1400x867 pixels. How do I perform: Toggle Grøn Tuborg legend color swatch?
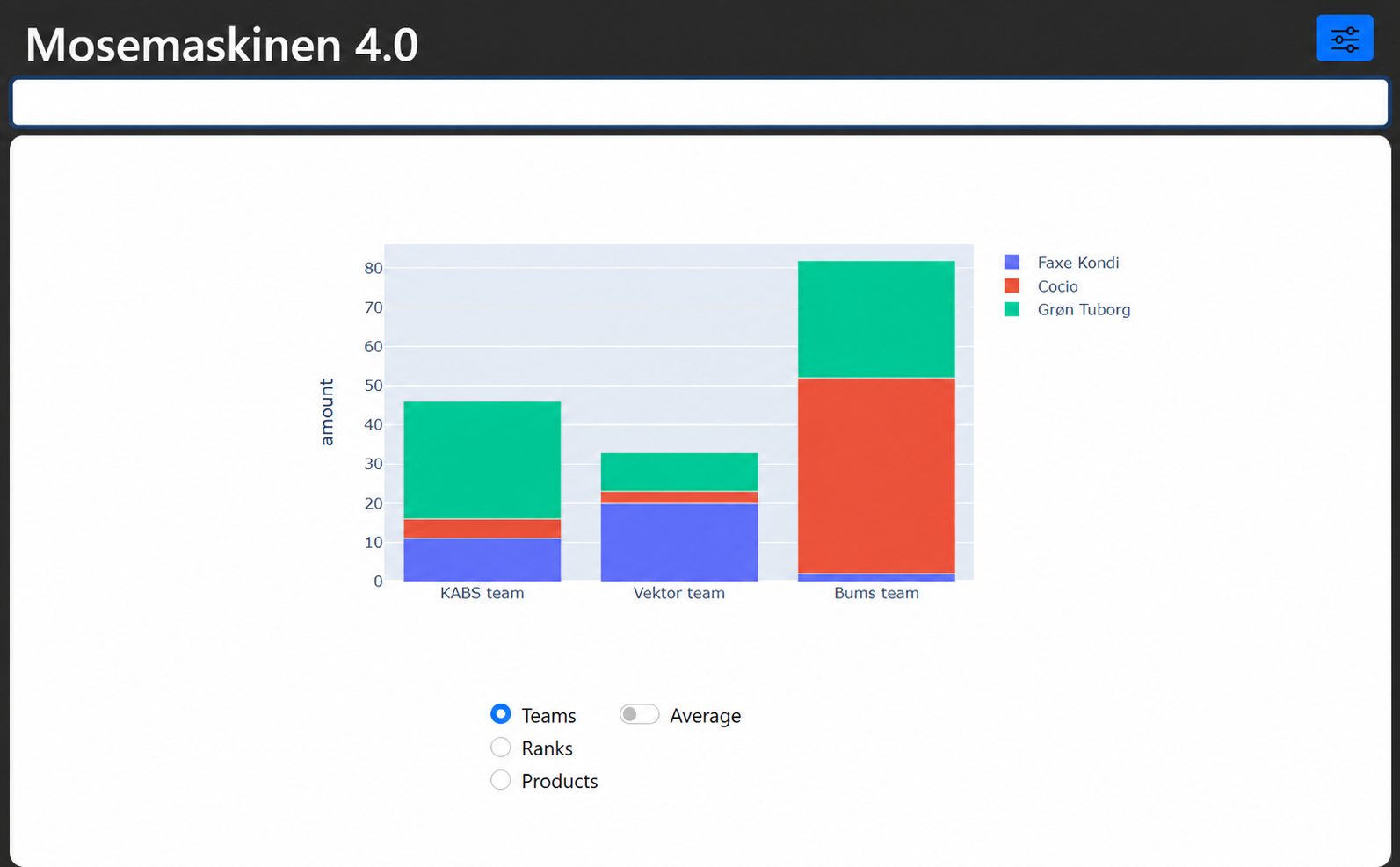(x=1012, y=309)
